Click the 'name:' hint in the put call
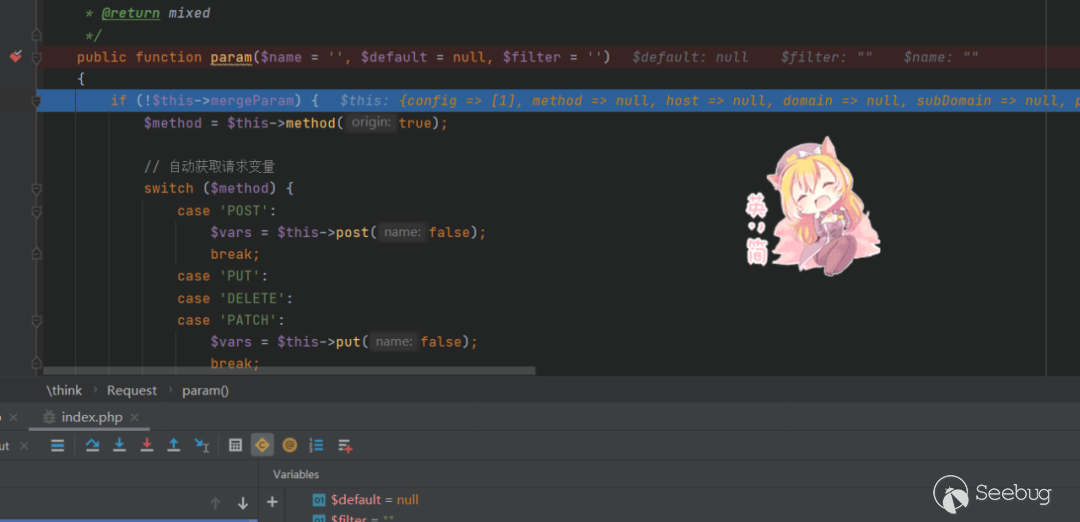Image resolution: width=1080 pixels, height=522 pixels. pos(395,342)
